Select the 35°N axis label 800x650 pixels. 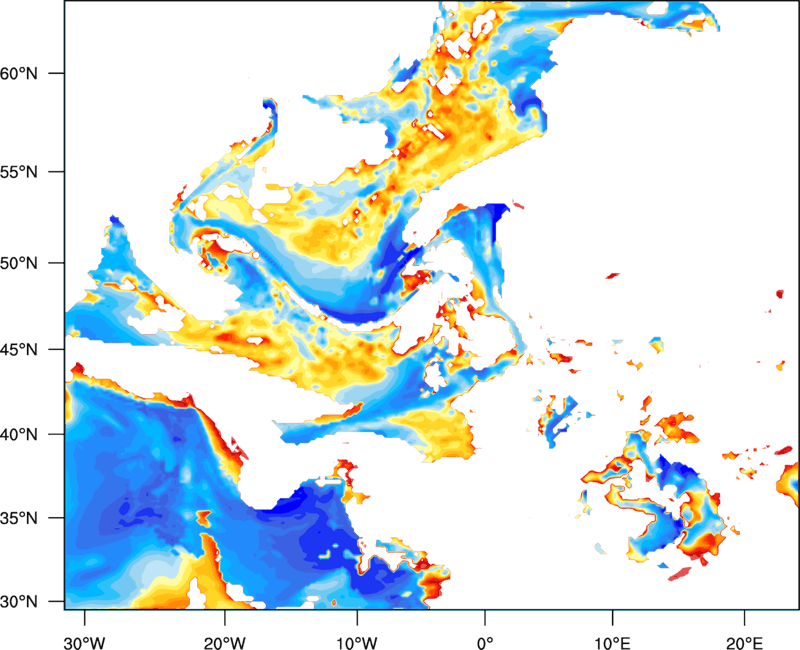coord(19,518)
